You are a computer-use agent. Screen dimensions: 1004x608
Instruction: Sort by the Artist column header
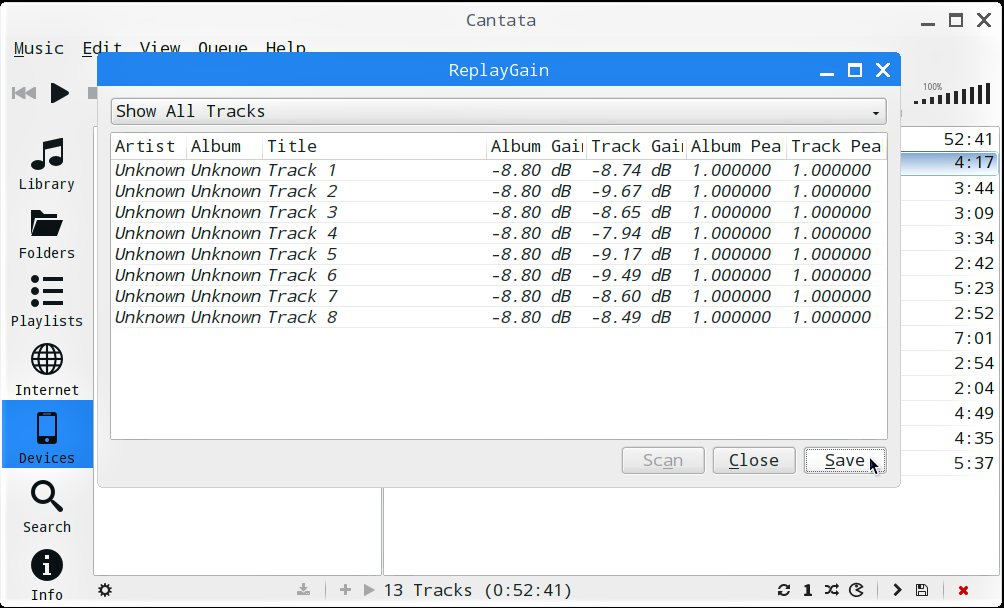149,147
